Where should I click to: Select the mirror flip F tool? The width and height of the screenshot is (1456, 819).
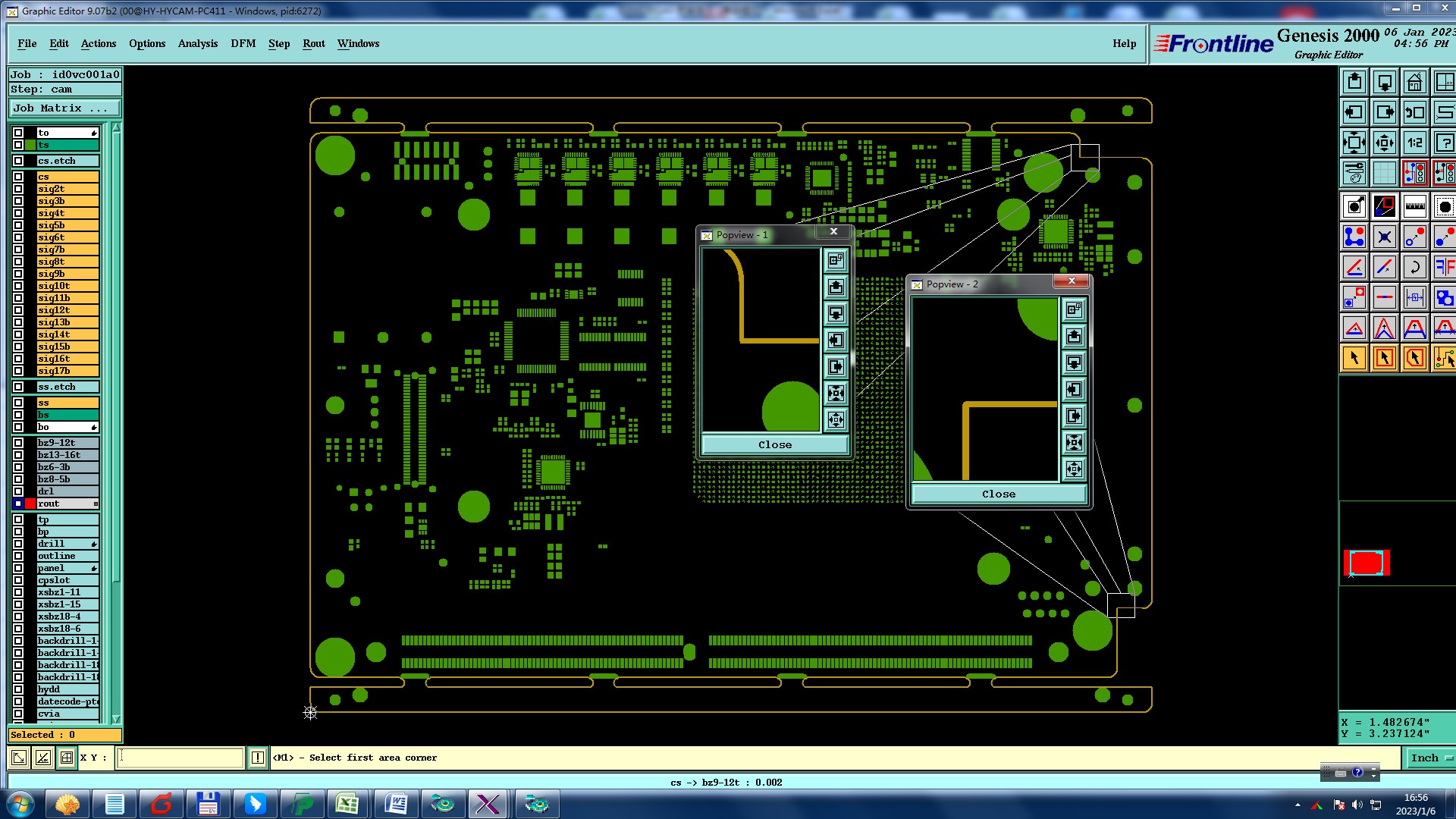[1444, 267]
